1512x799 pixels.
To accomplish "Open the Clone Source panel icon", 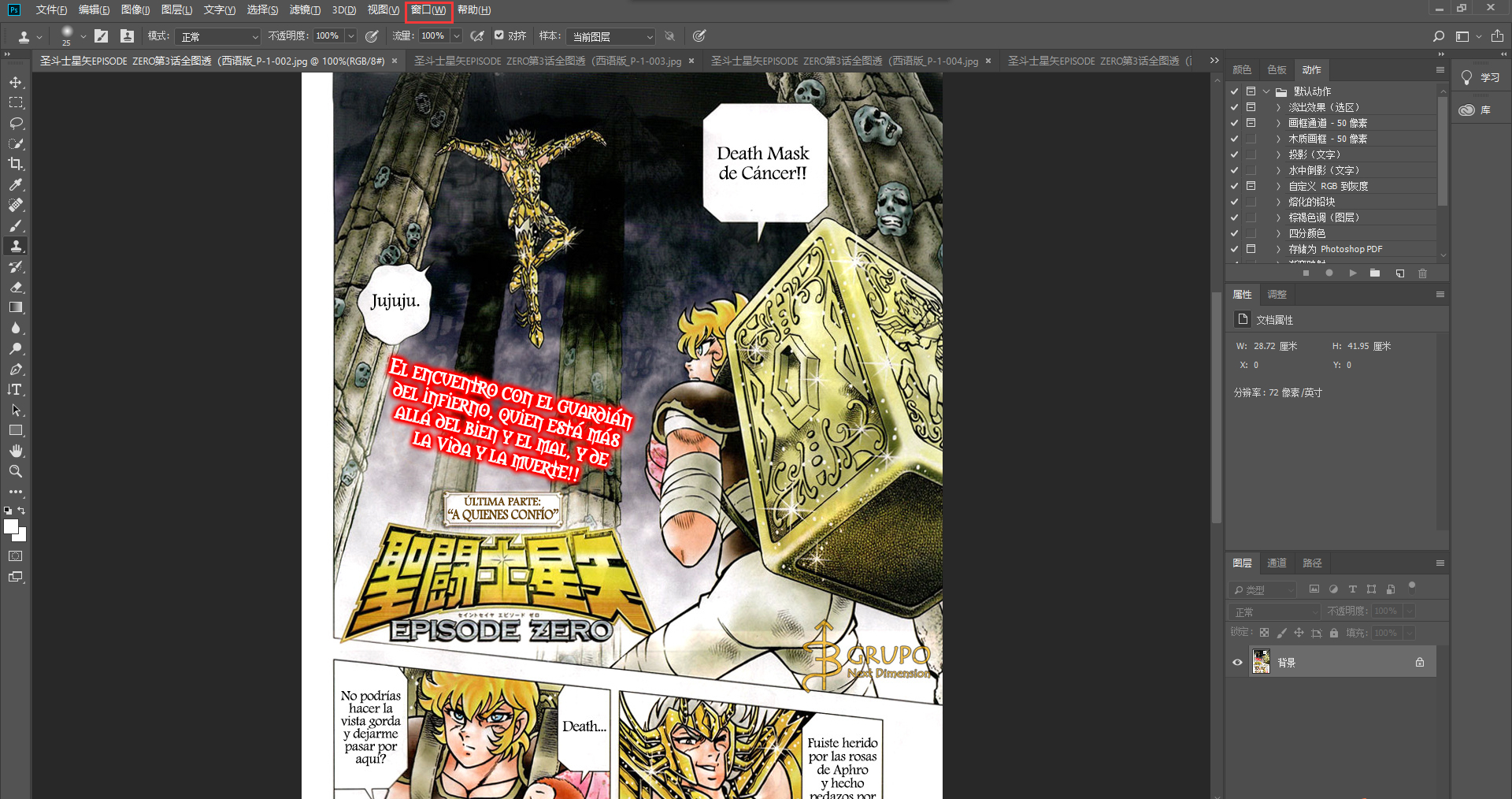I will click(127, 36).
